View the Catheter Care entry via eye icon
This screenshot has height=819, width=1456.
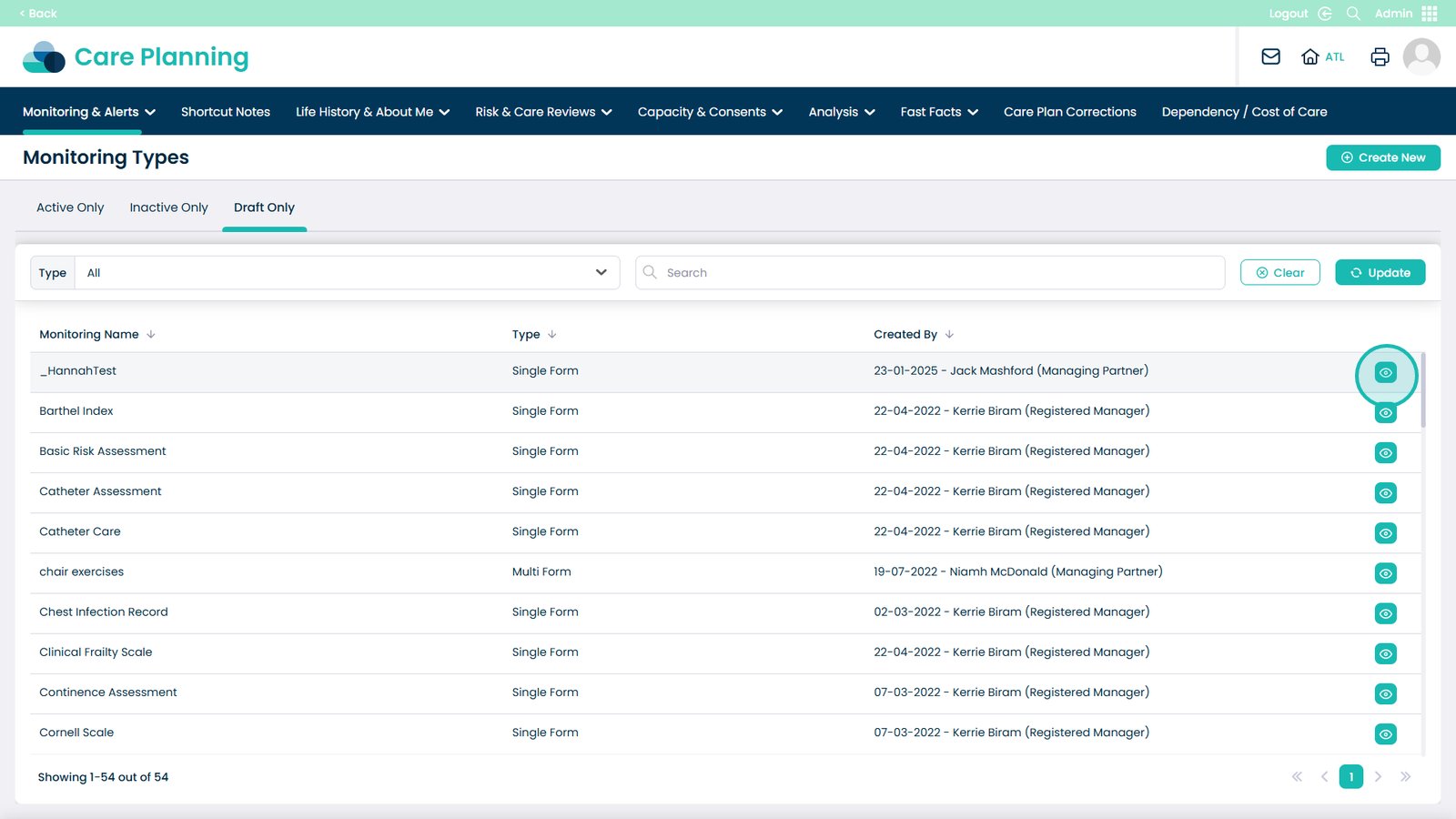click(x=1385, y=533)
